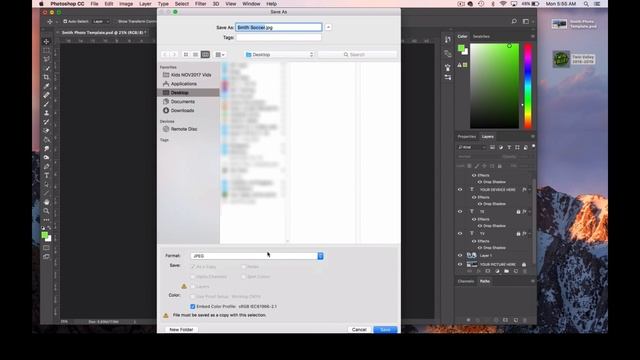Switch to the Properties tab
This screenshot has height=360, width=640.
[x=467, y=137]
